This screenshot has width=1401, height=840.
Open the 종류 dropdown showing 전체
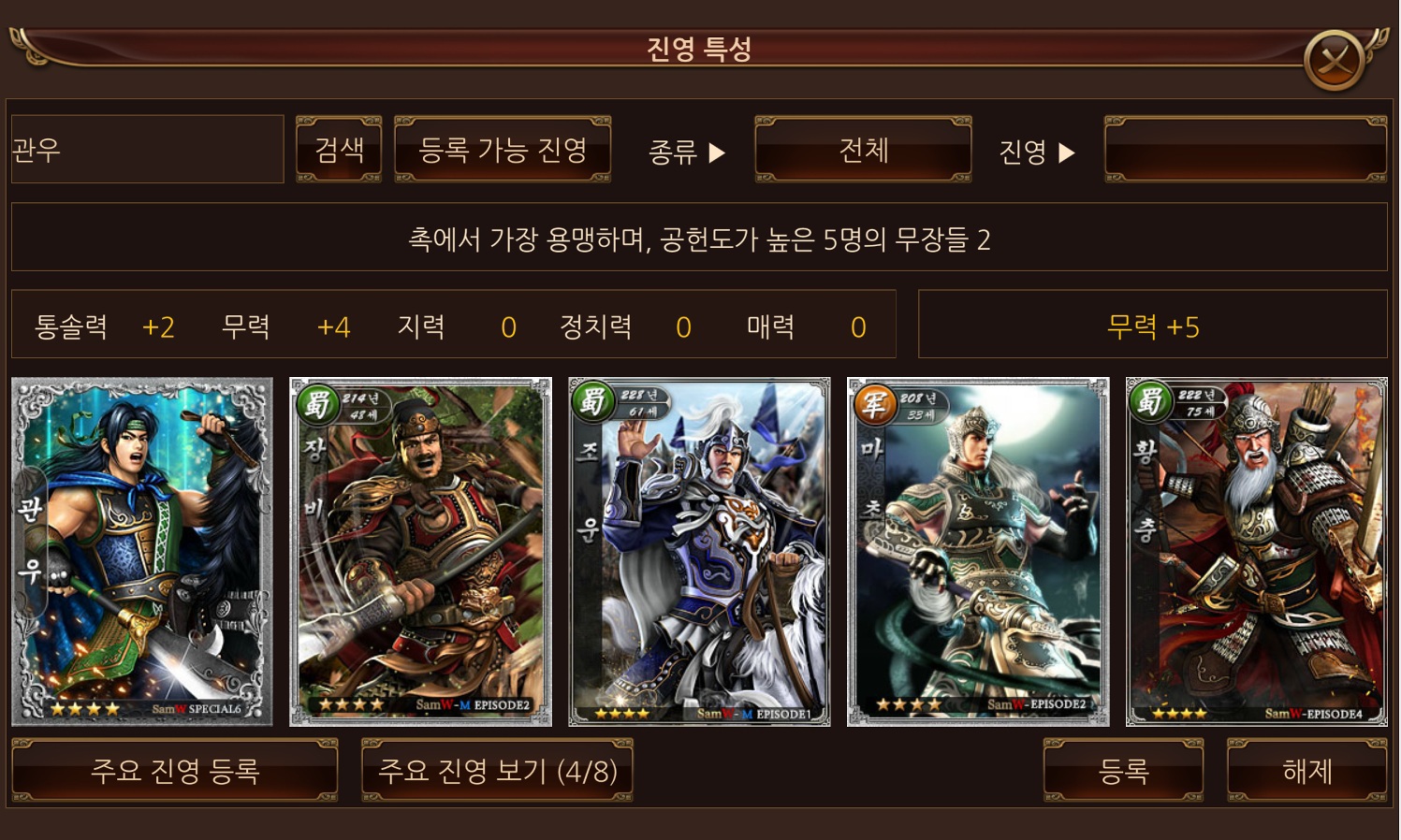(863, 150)
